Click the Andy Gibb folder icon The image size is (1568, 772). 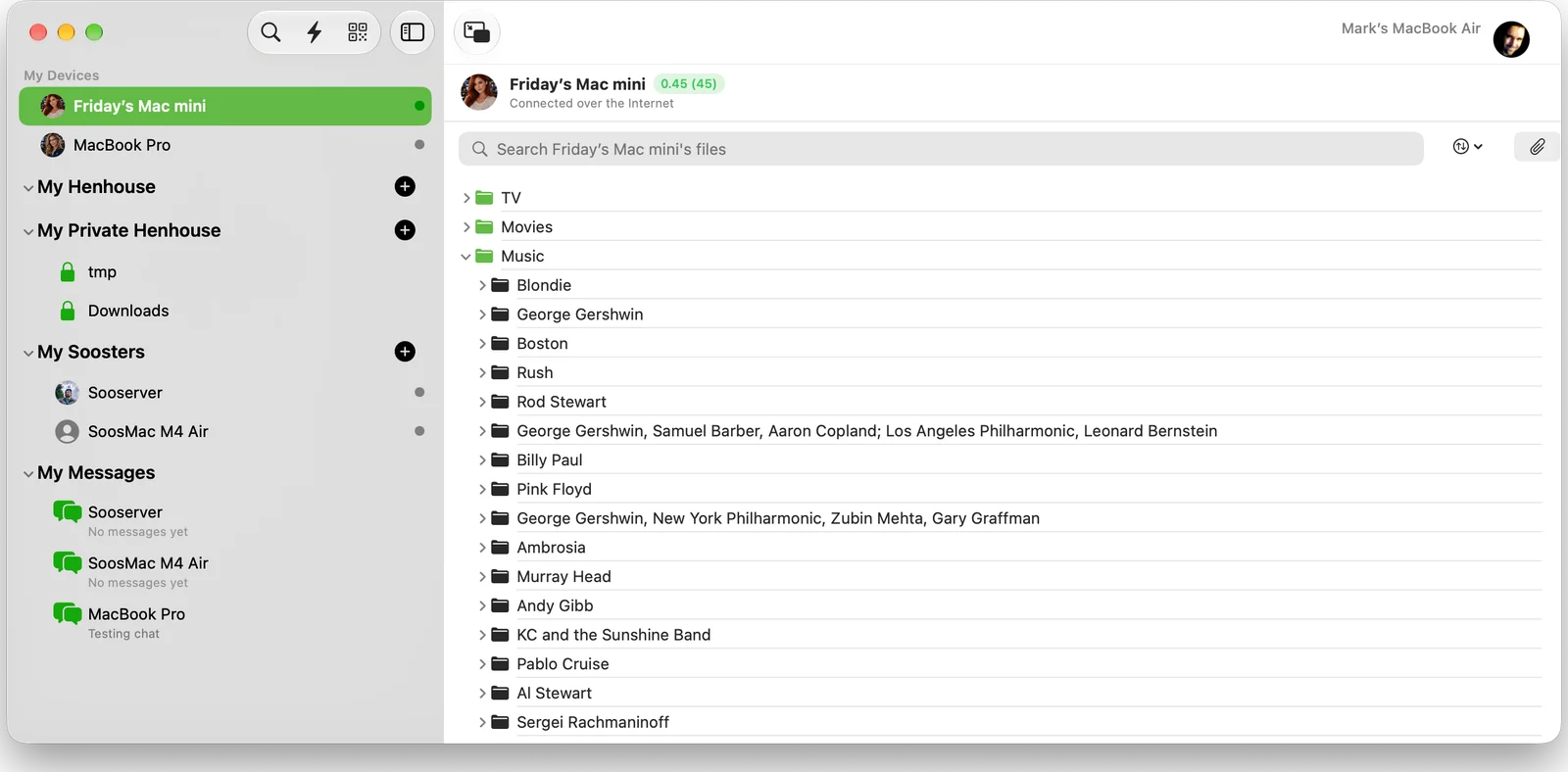500,605
